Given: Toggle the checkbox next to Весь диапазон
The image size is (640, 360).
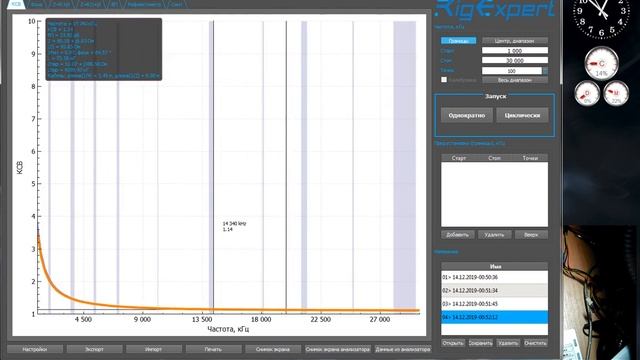Looking at the screenshot, I should [x=444, y=80].
